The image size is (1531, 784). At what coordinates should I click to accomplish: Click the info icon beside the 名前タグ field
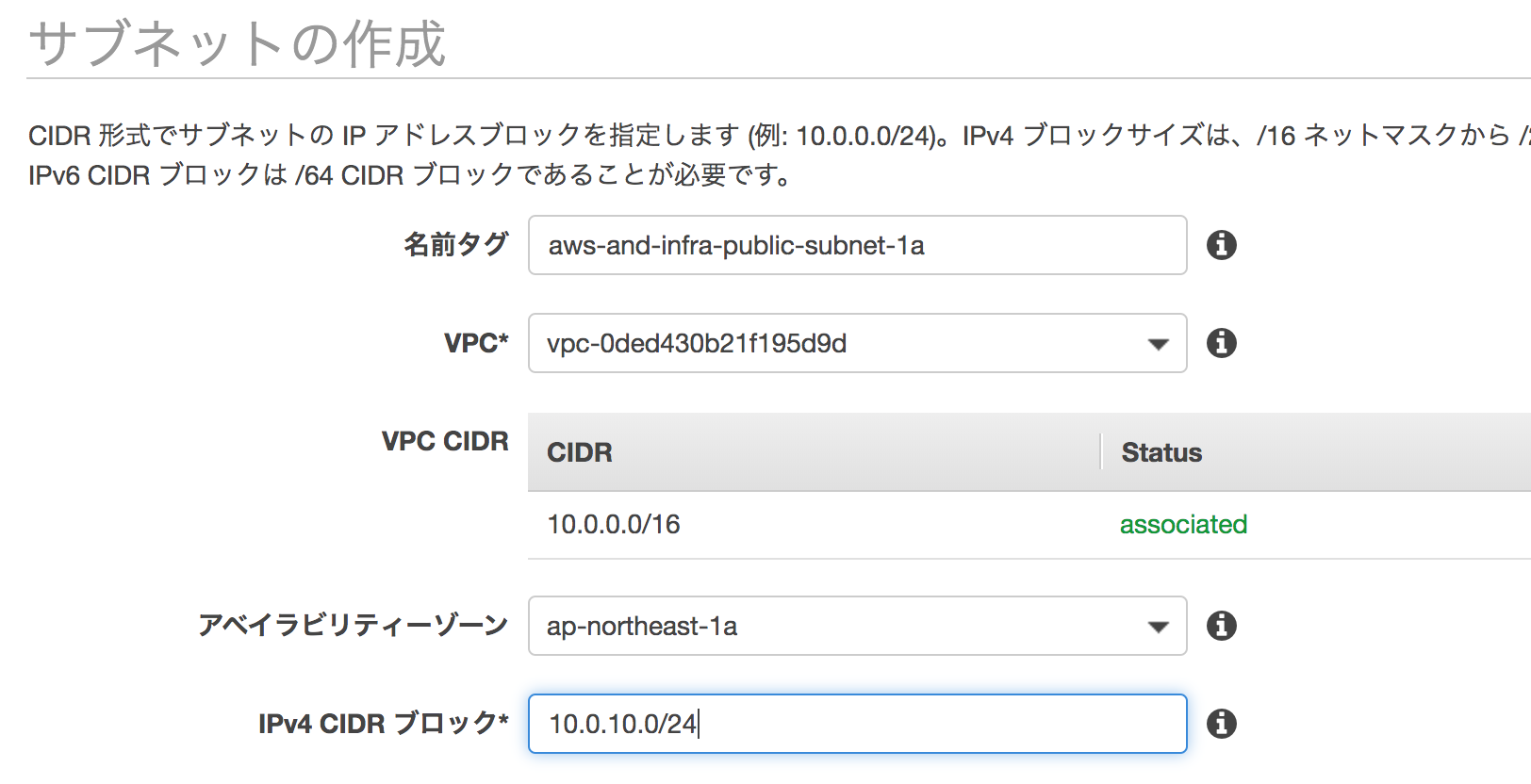pos(1222,245)
